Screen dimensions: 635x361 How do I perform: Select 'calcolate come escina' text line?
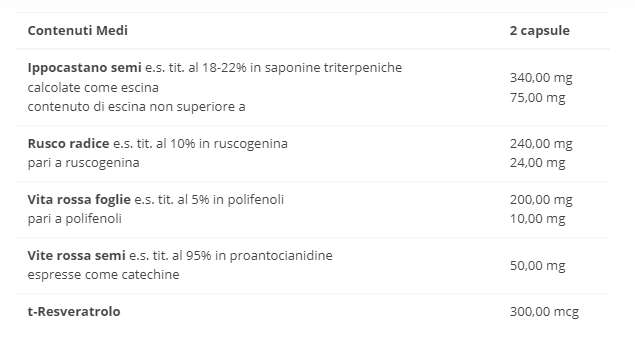coord(93,88)
